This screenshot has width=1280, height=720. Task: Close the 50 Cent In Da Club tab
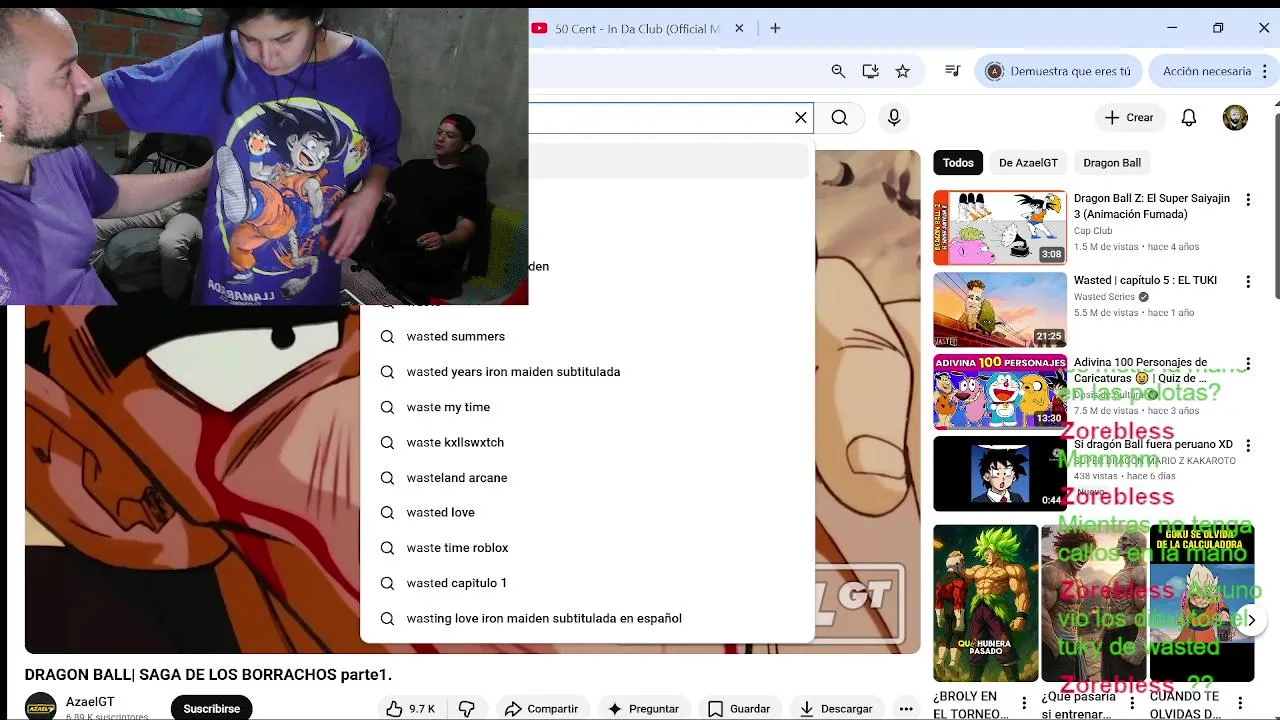[739, 29]
